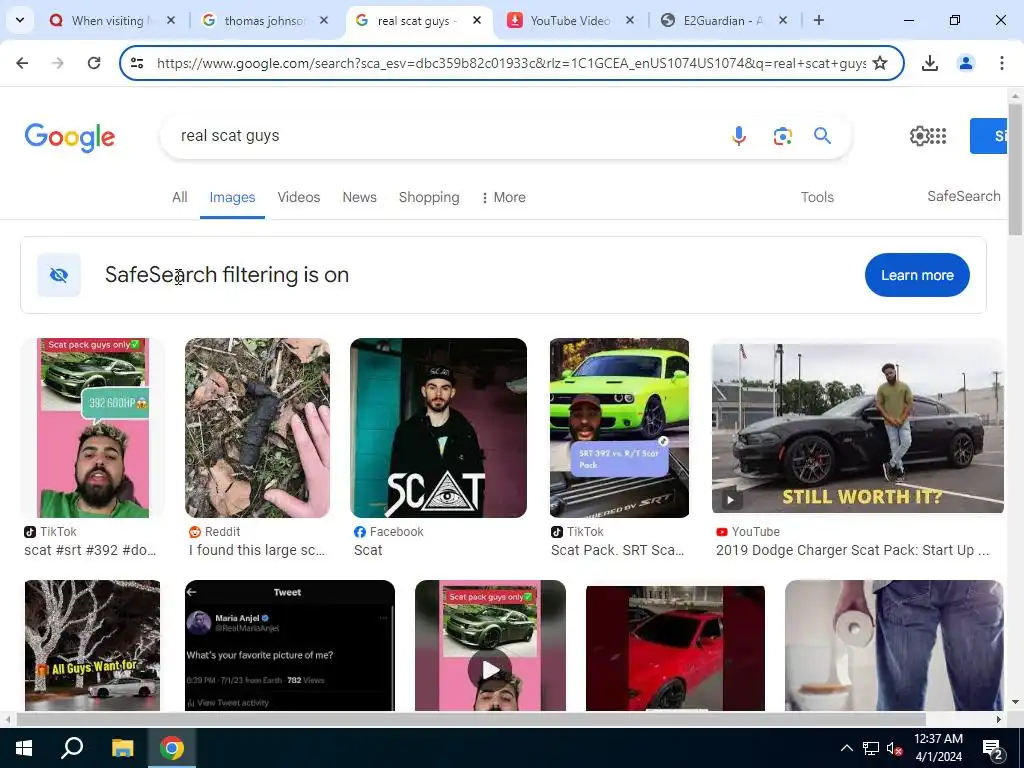This screenshot has width=1024, height=768.
Task: Open a new browser tab
Action: click(818, 21)
